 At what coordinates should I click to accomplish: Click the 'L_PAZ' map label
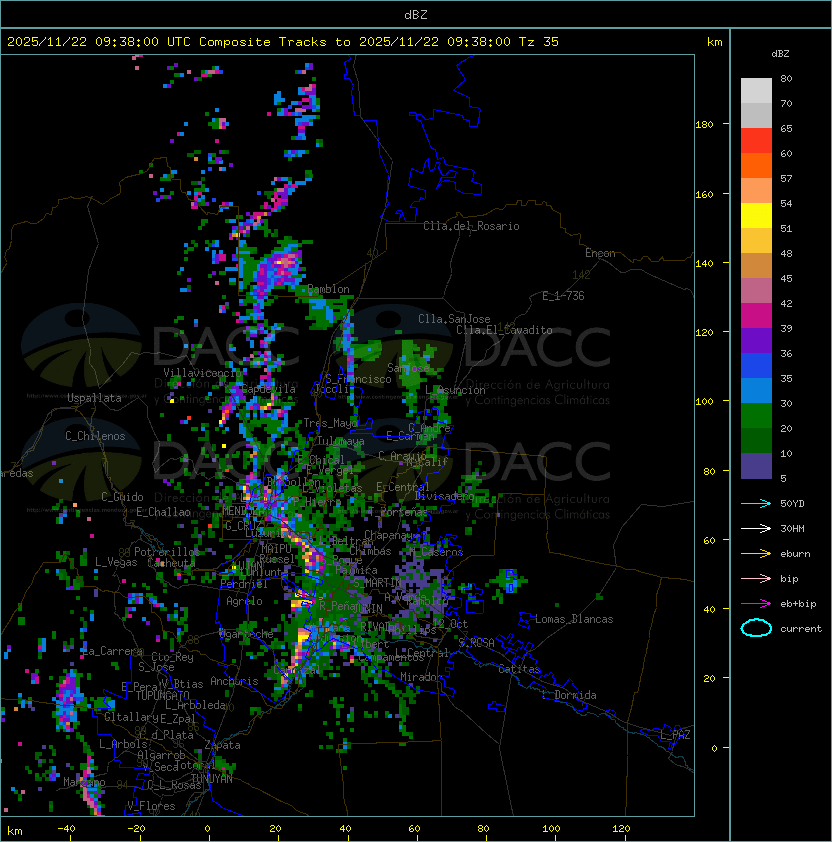(x=675, y=735)
